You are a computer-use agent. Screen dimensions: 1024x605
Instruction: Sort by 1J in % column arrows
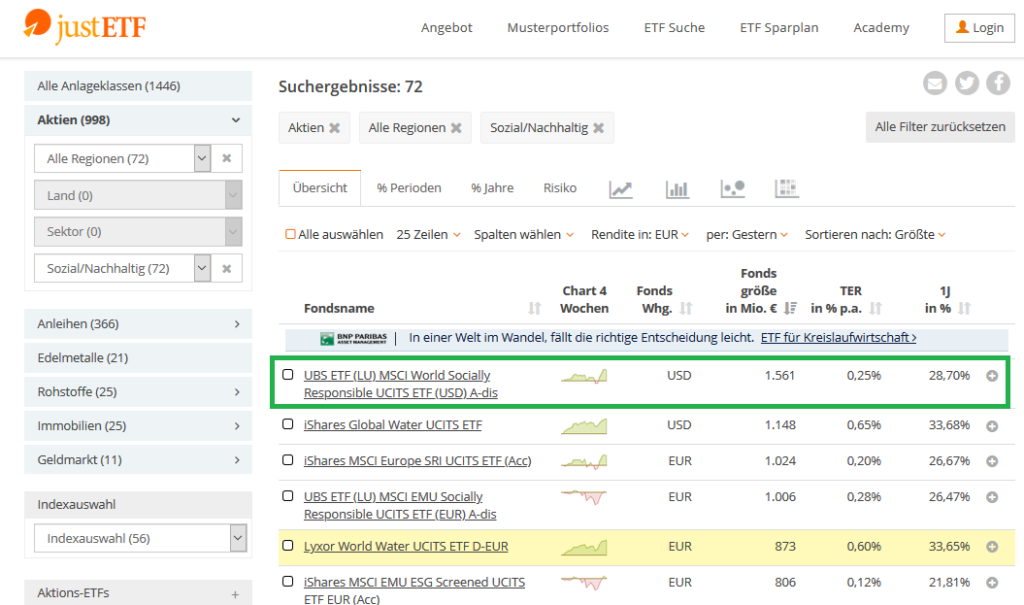[965, 308]
